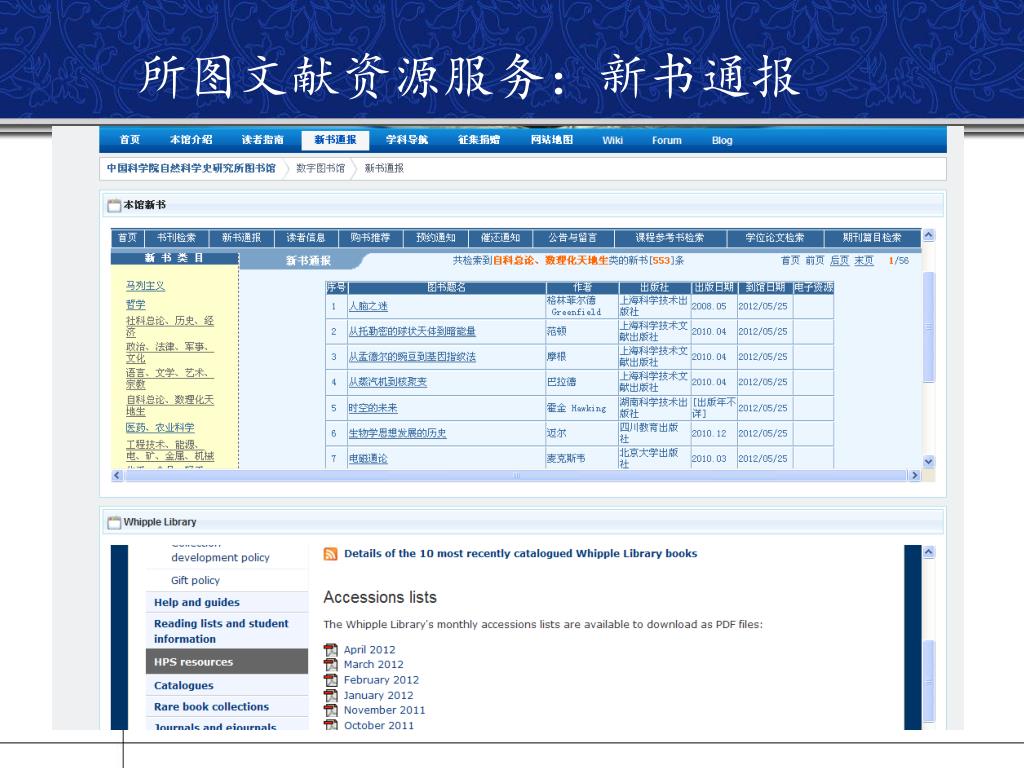Download the April 2012 accessions list
1024x768 pixels.
(370, 650)
